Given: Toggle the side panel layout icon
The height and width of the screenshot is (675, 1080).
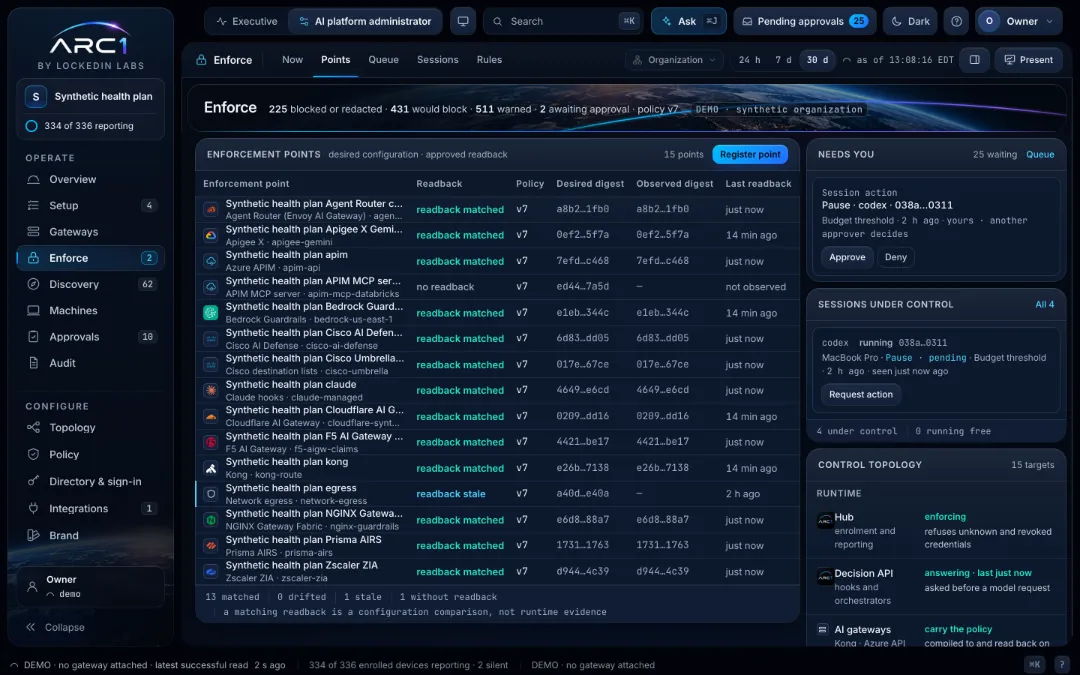Looking at the screenshot, I should (x=975, y=60).
